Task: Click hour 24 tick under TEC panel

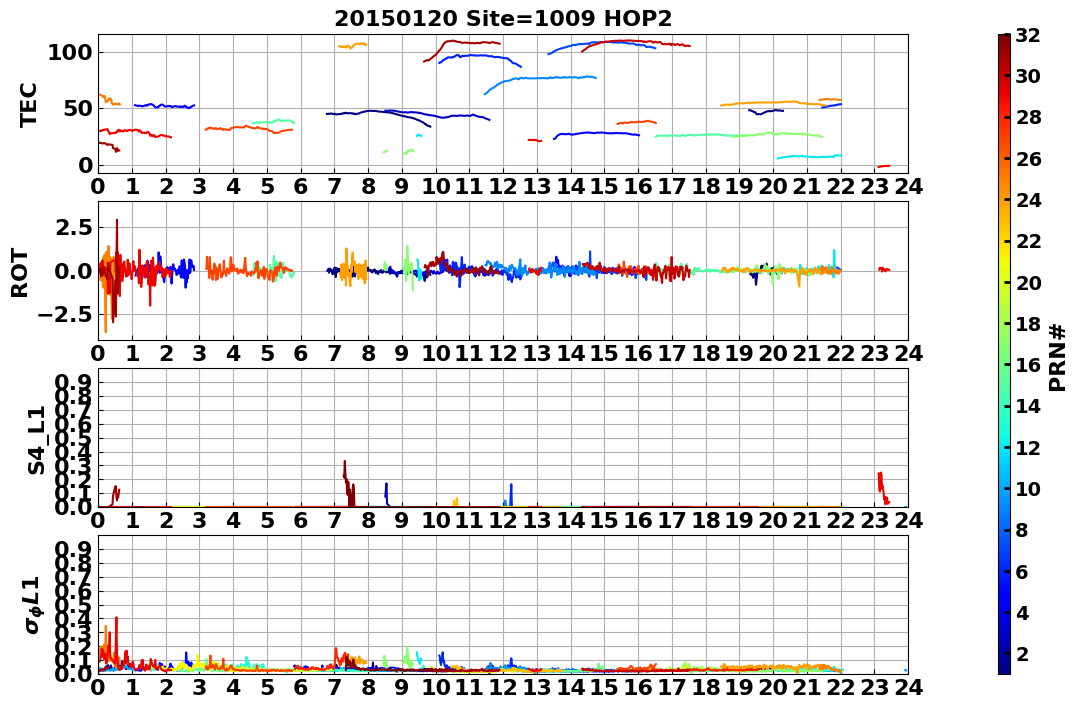Action: click(908, 186)
